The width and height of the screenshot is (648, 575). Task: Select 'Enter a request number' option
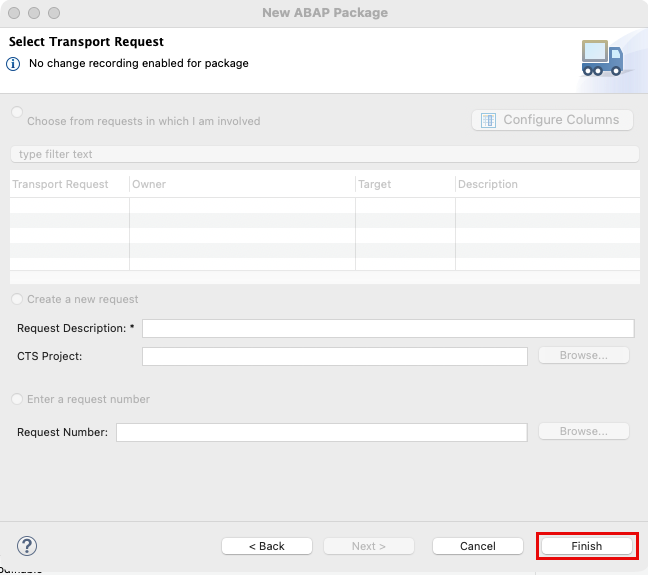pos(17,399)
